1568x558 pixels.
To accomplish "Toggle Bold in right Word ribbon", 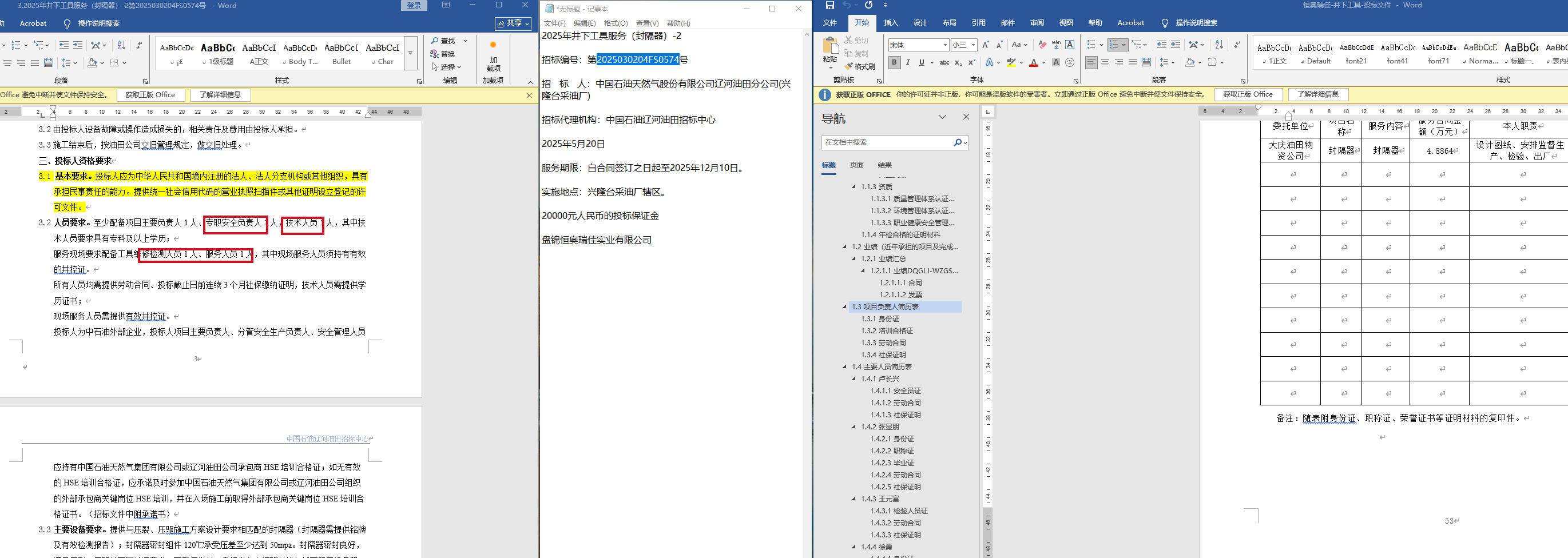I will coord(894,63).
